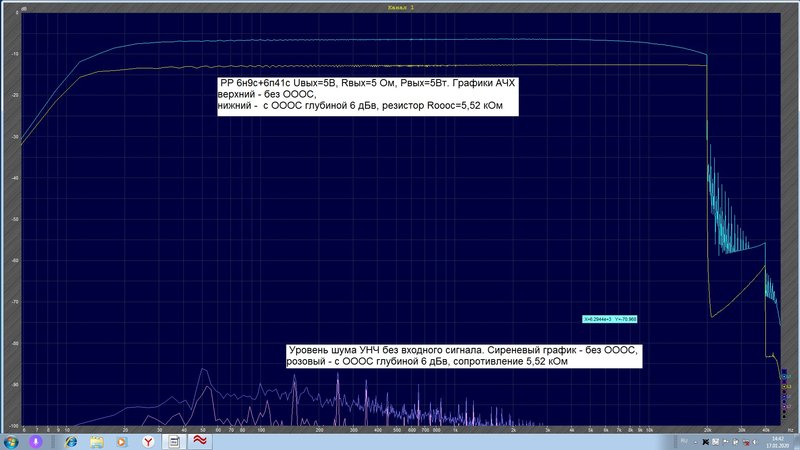Viewport: 800px width, 450px height.
Task: Toggle the yellow trace legend marker
Action: tap(784, 387)
